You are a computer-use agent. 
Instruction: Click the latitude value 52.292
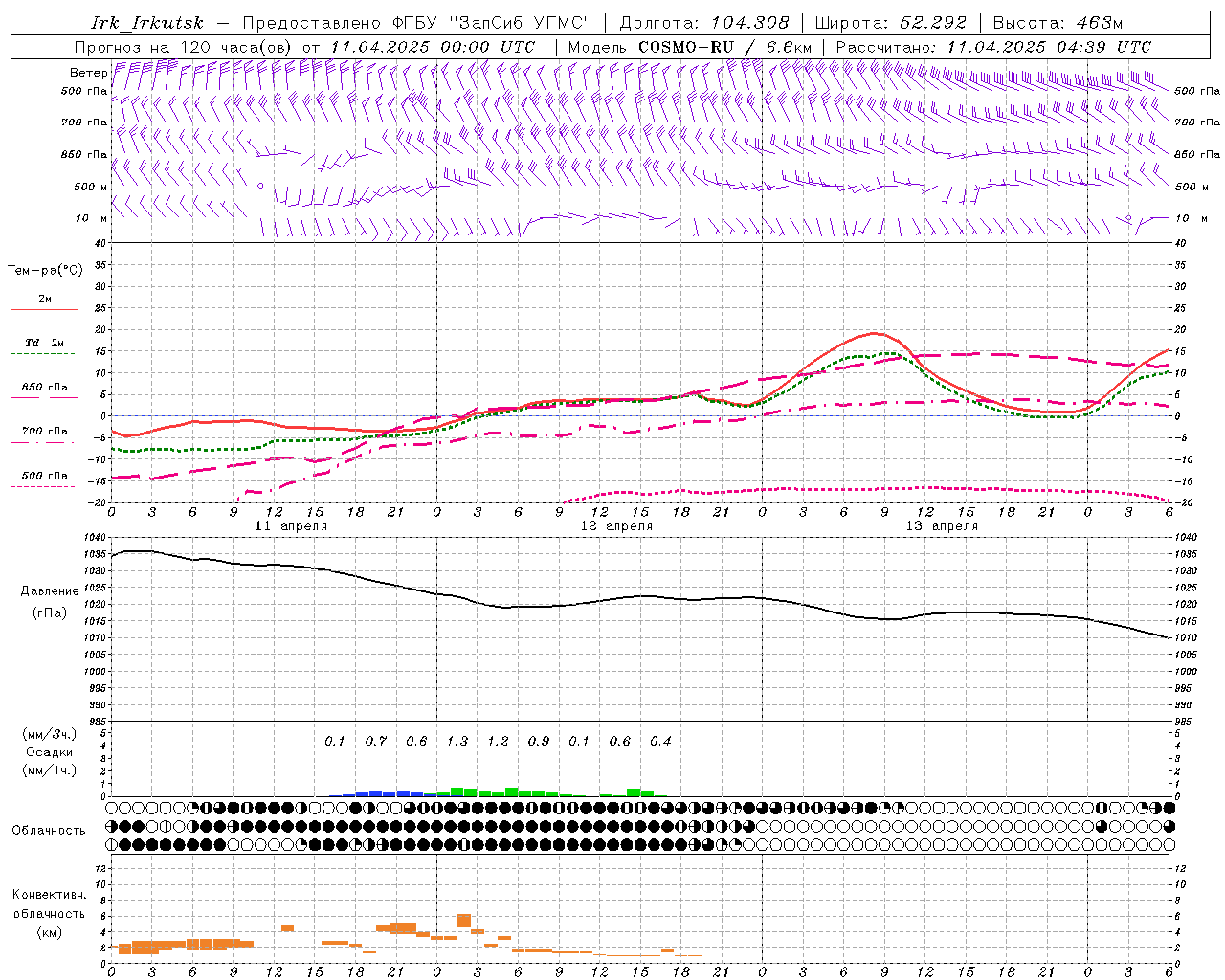[x=933, y=23]
